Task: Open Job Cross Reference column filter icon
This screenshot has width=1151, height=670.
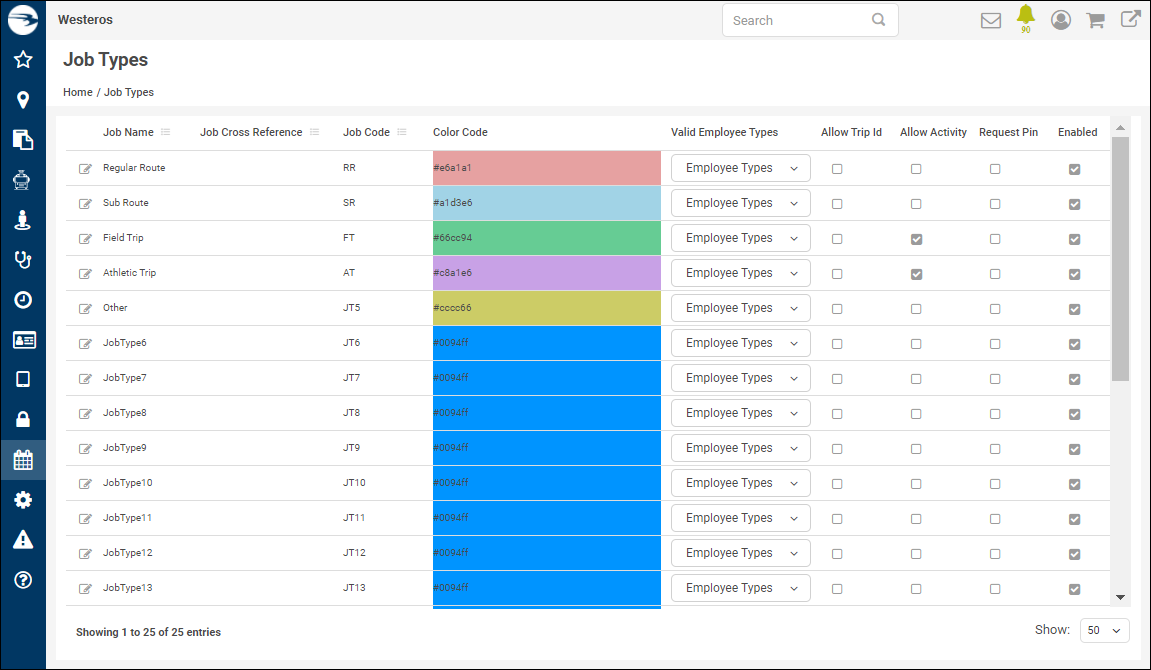Action: (x=315, y=132)
